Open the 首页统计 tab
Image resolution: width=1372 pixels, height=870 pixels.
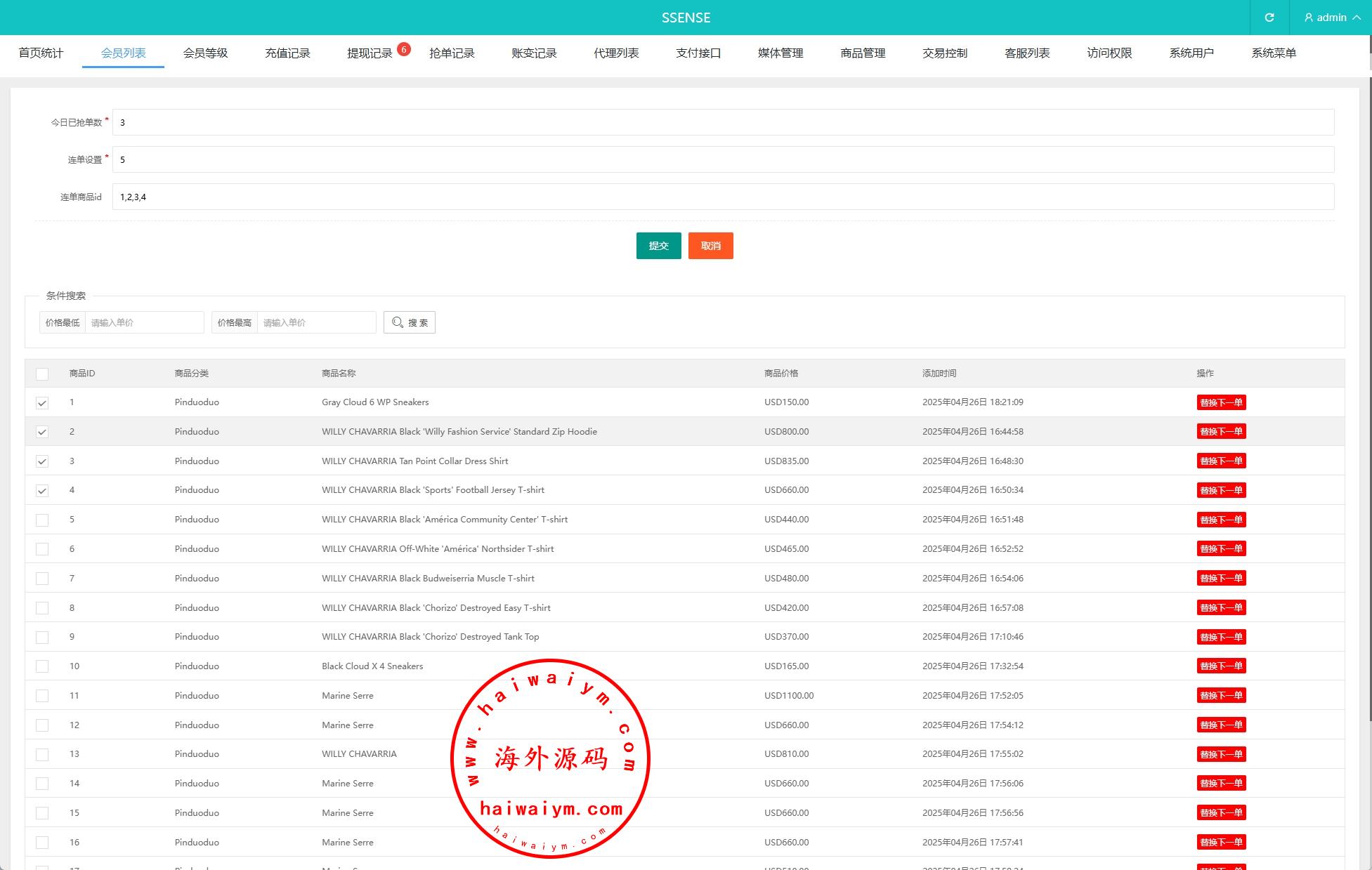click(41, 53)
